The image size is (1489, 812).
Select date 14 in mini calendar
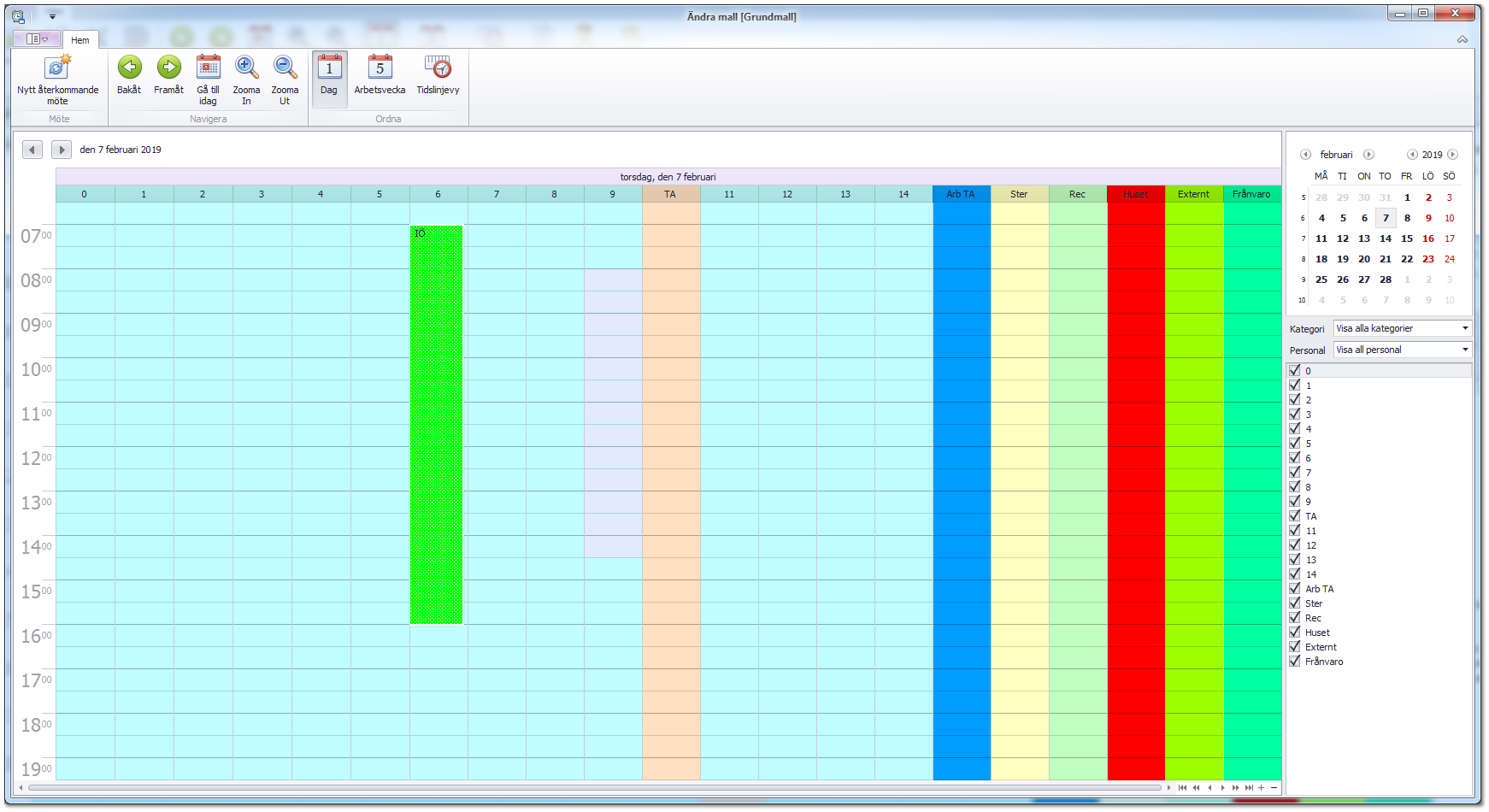(x=1386, y=238)
